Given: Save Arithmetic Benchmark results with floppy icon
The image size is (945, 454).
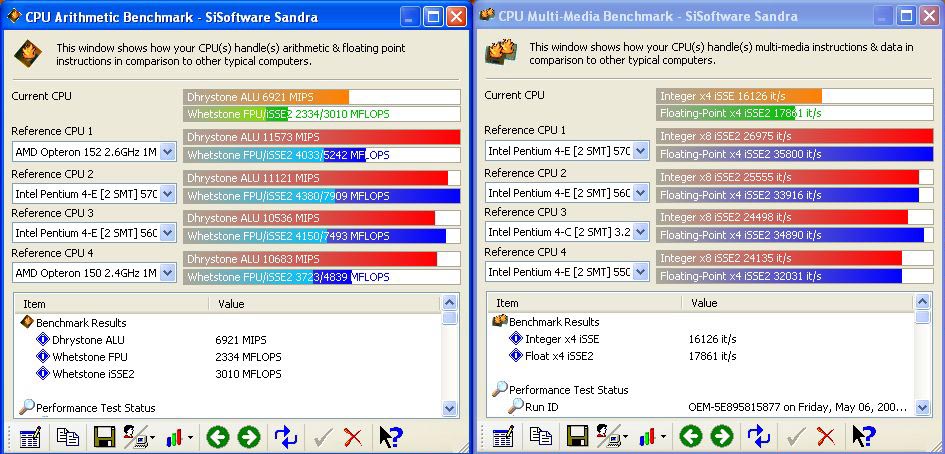Looking at the screenshot, I should click(x=104, y=437).
